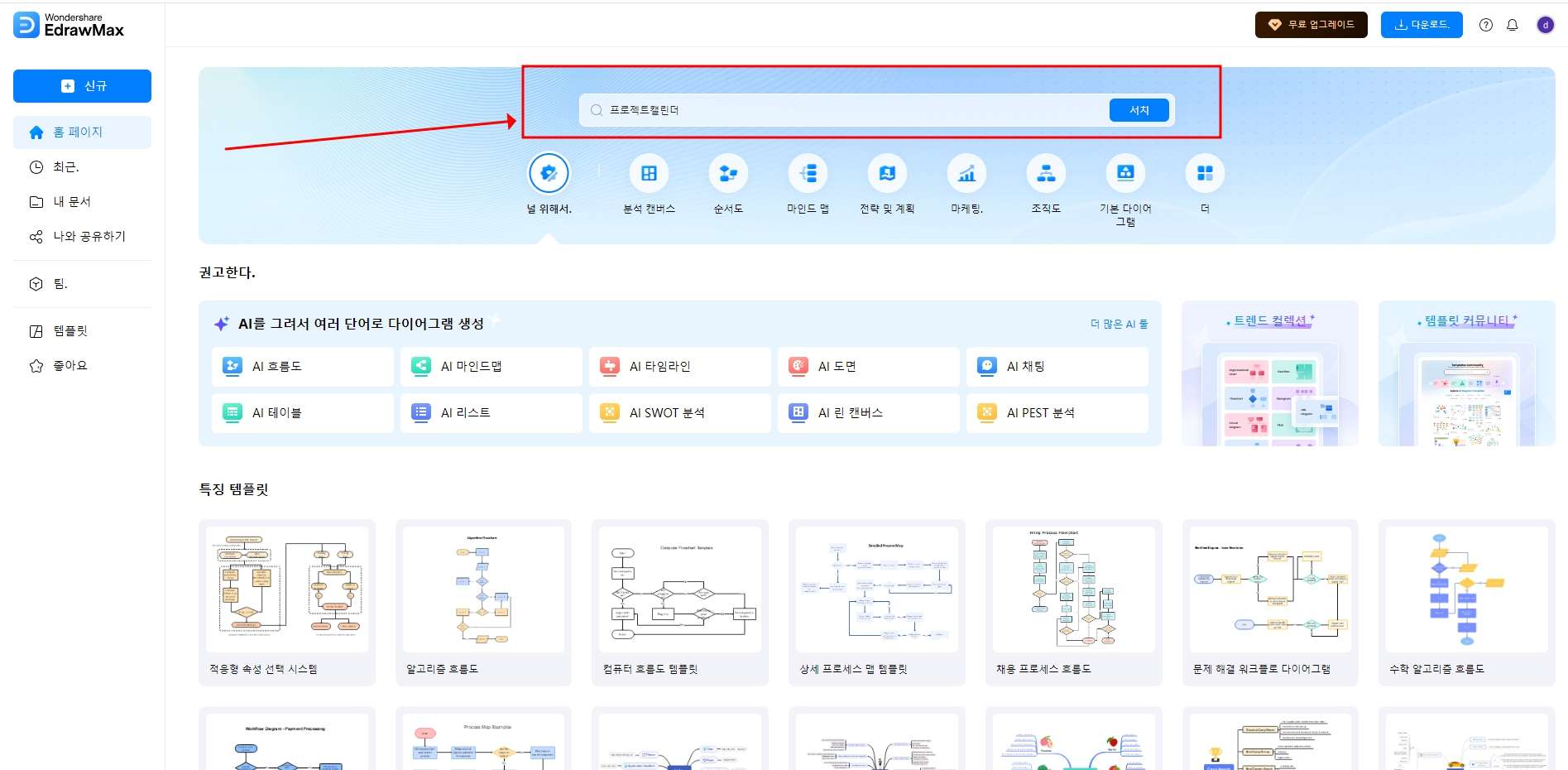Open 상세 프로세스 맵 템플릿 thumbnail
This screenshot has width=1568, height=770.
pyautogui.click(x=877, y=590)
